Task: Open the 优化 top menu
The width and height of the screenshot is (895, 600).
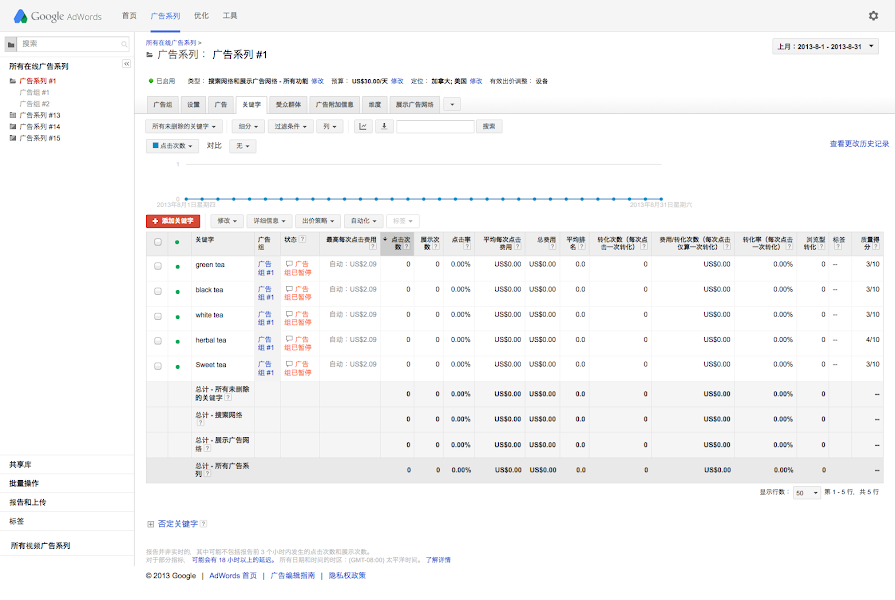Action: [201, 16]
